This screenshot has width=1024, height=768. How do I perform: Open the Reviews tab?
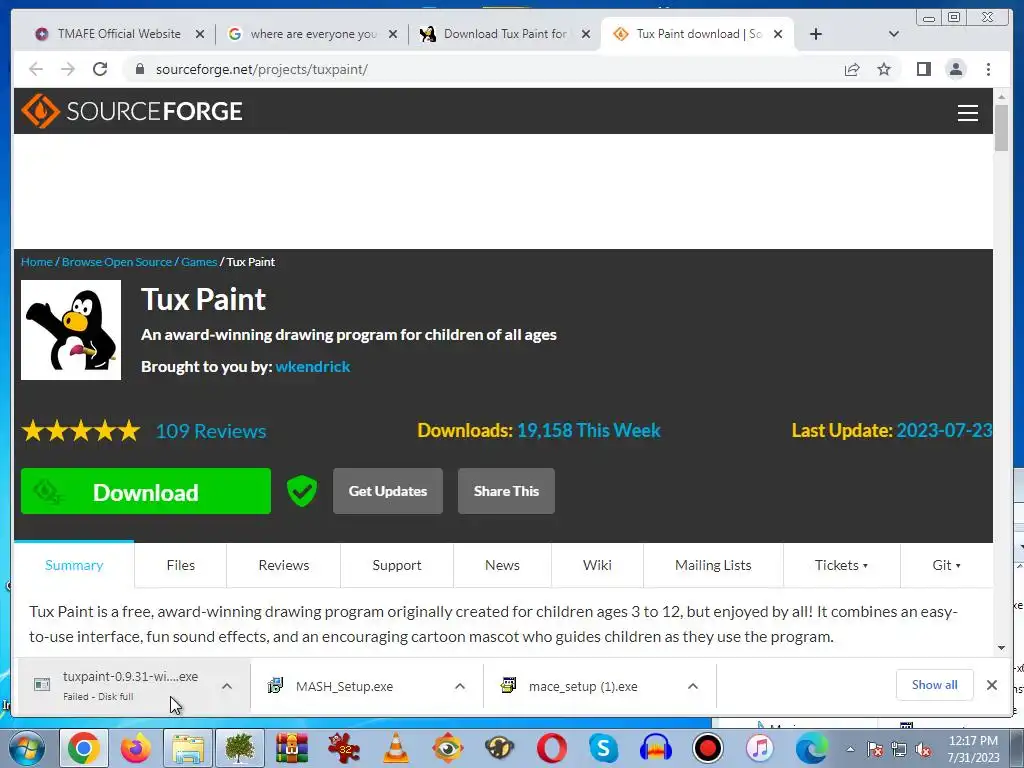coord(283,565)
